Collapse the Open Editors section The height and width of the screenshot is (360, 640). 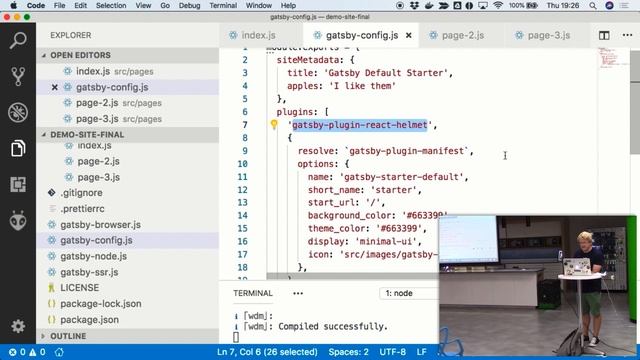tap(127, 55)
